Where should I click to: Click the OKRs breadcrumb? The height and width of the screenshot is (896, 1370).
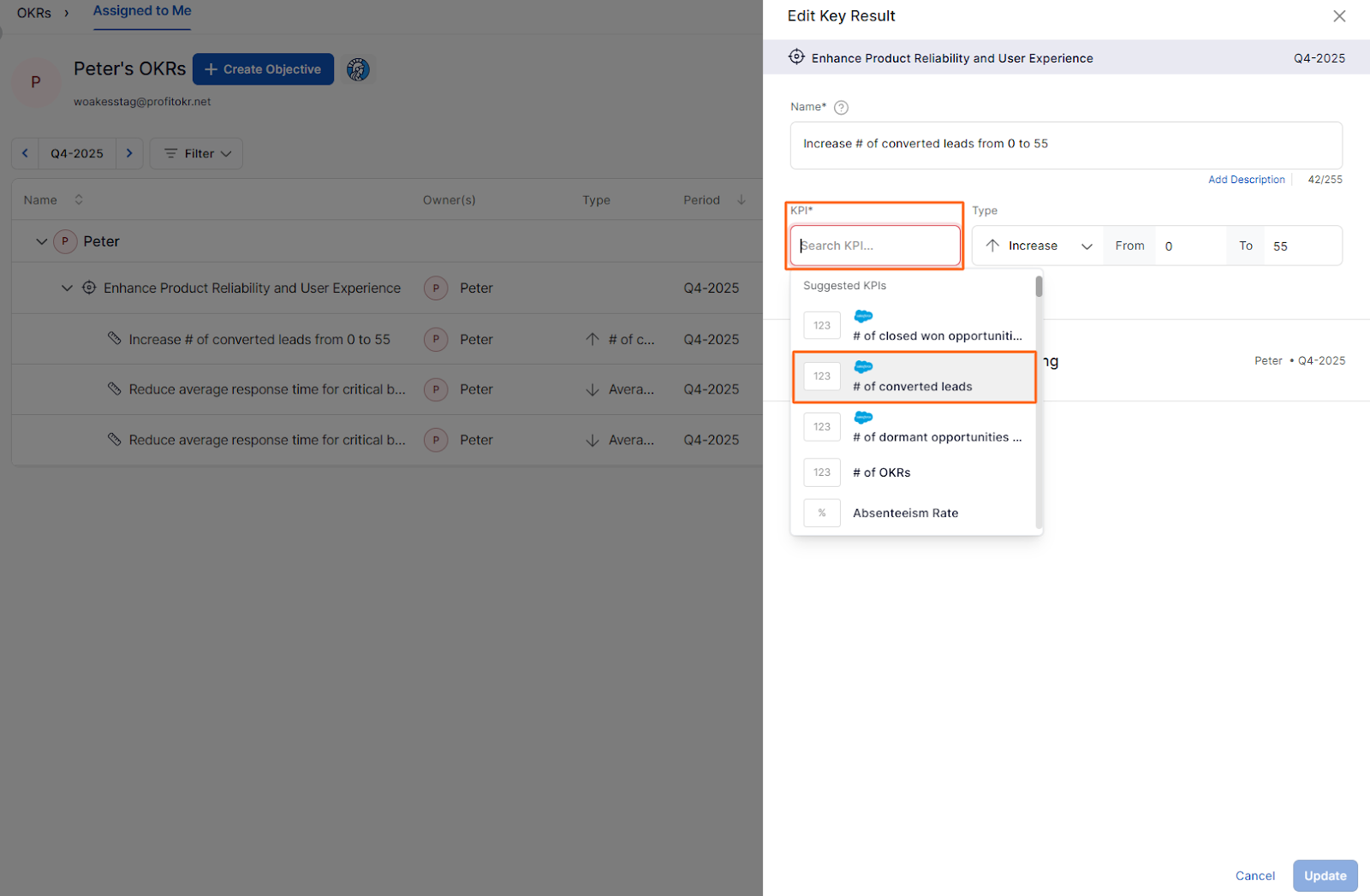point(34,13)
